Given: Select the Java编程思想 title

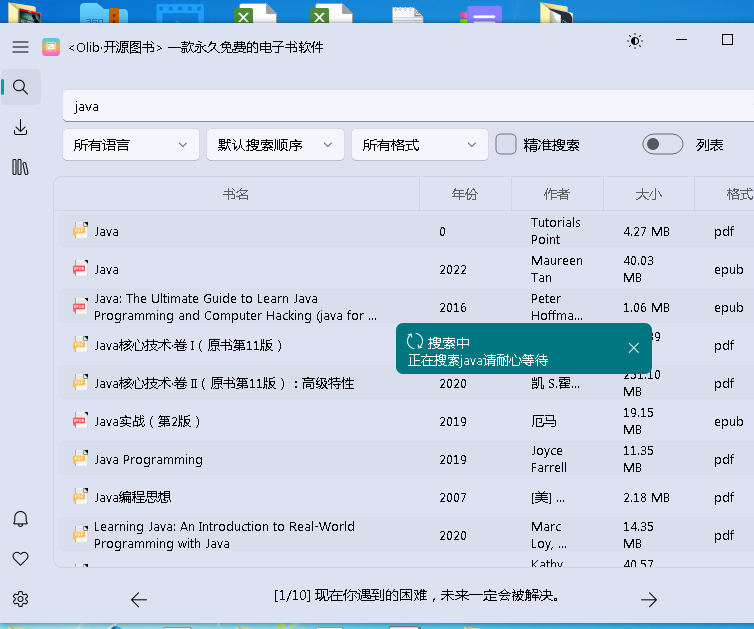Looking at the screenshot, I should pyautogui.click(x=132, y=497).
